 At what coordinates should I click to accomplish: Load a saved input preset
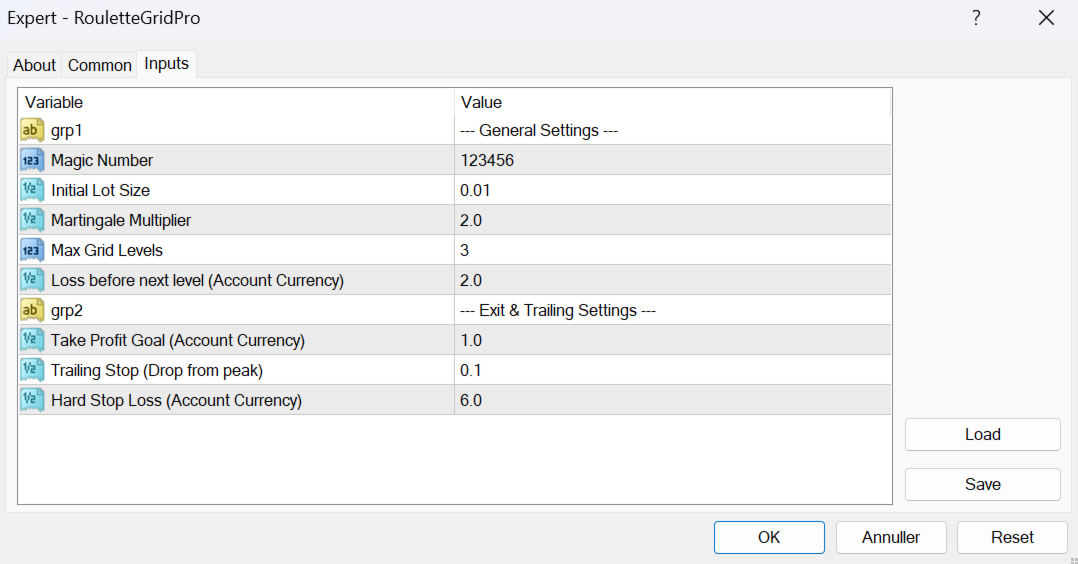coord(982,434)
